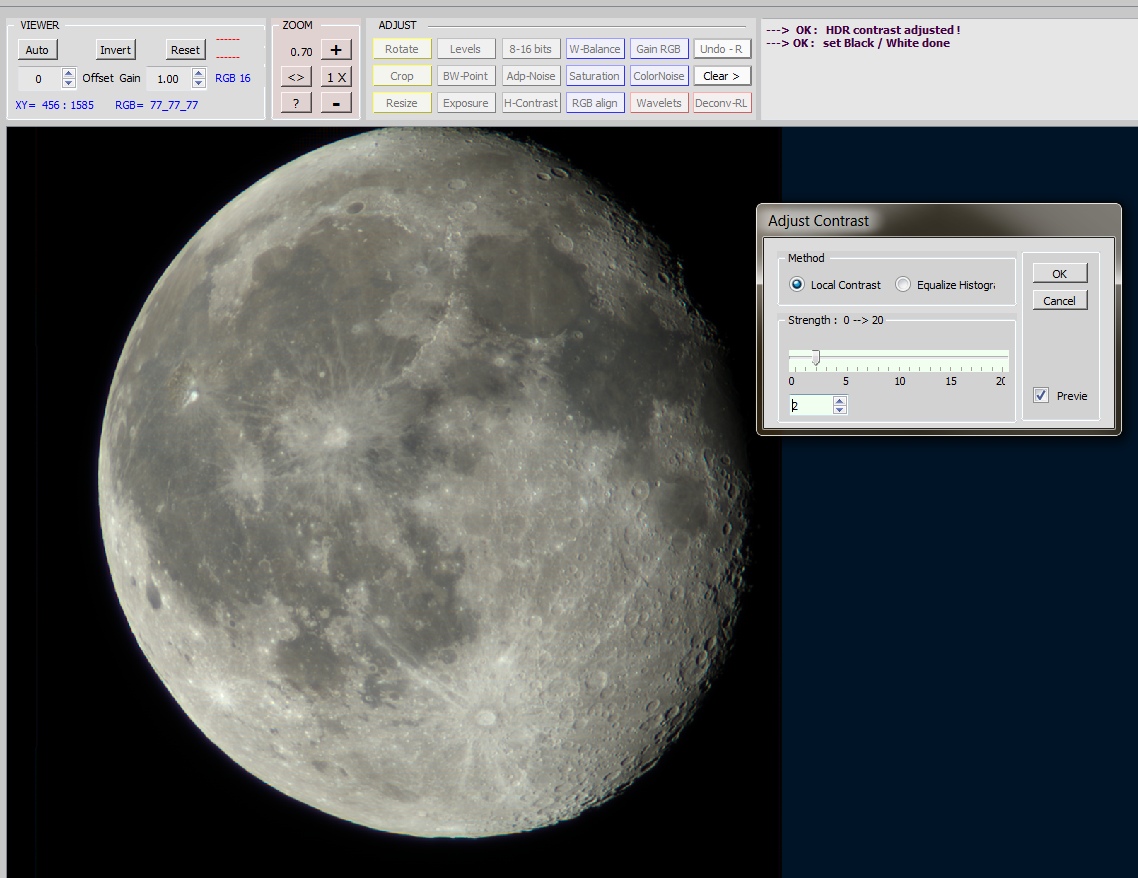Set zoom to 1 X
1138x878 pixels.
(336, 77)
